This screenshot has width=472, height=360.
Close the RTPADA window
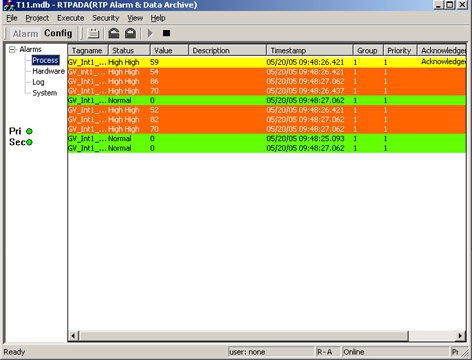pyautogui.click(x=462, y=5)
